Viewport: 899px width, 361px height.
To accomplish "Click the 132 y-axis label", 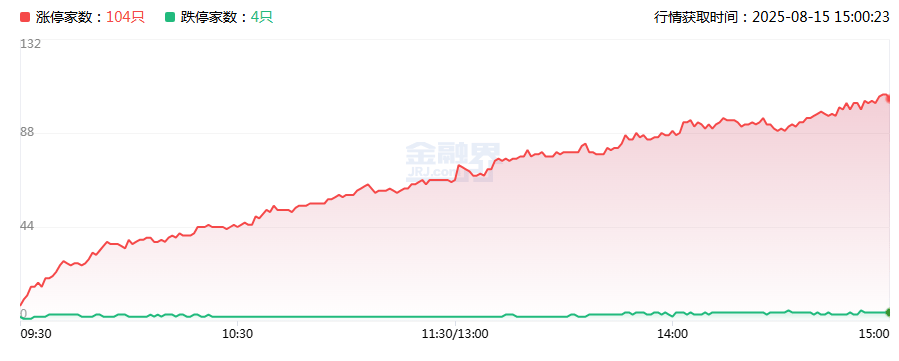I will [30, 44].
